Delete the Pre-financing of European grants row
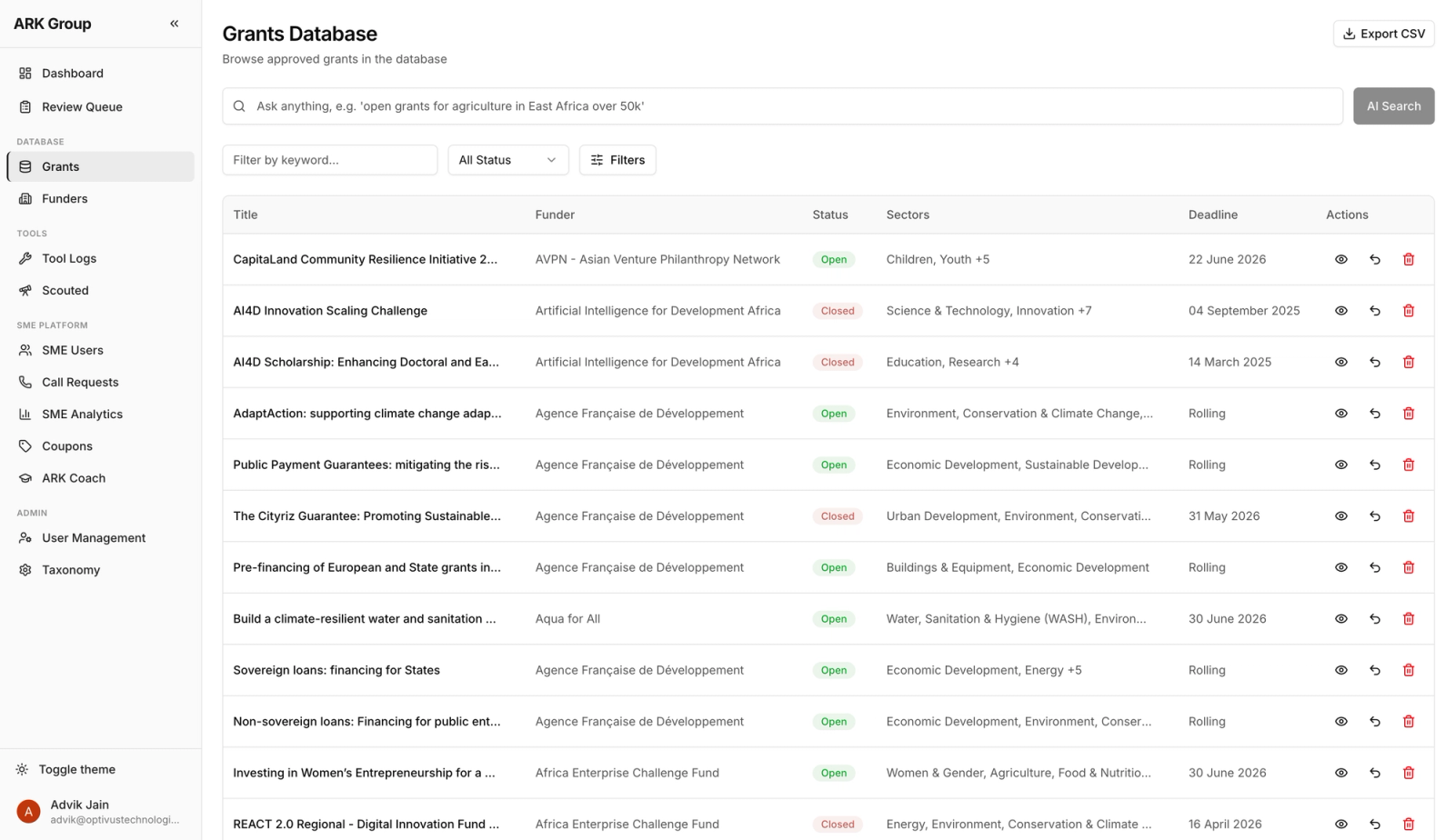The height and width of the screenshot is (840, 1455). [1408, 567]
